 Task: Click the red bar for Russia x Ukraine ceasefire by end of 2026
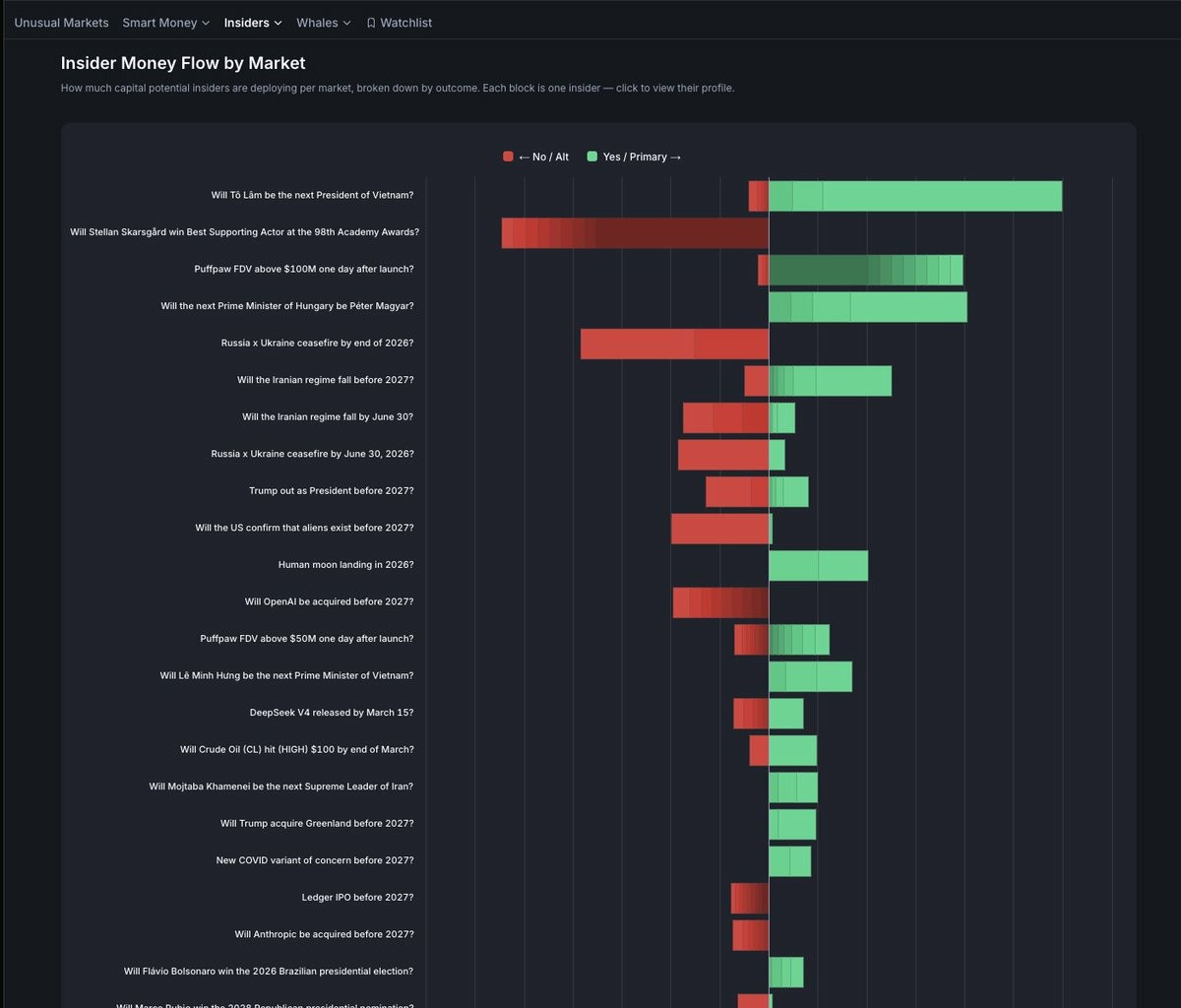click(x=638, y=344)
